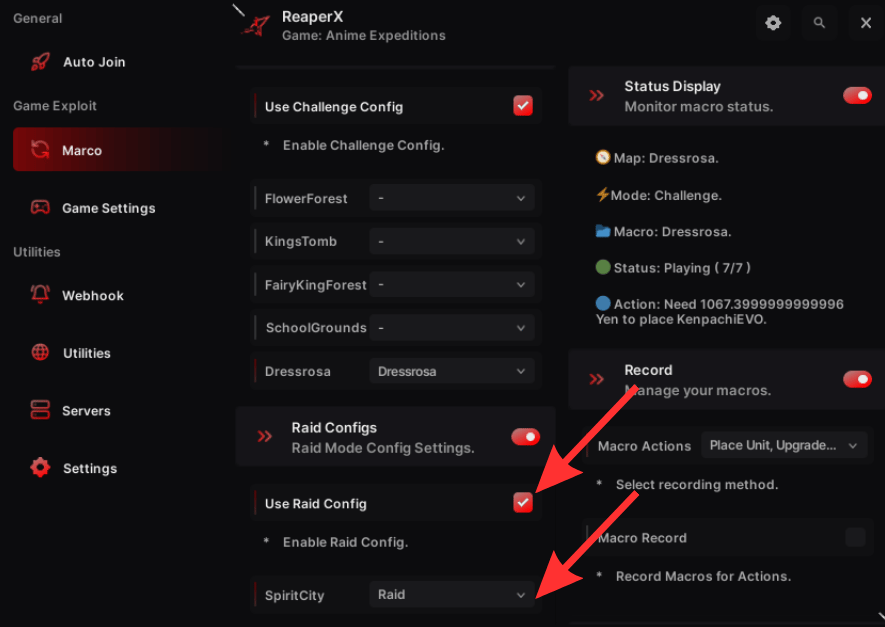Image resolution: width=885 pixels, height=627 pixels.
Task: Open the FlowerForest config dropdown
Action: 452,198
